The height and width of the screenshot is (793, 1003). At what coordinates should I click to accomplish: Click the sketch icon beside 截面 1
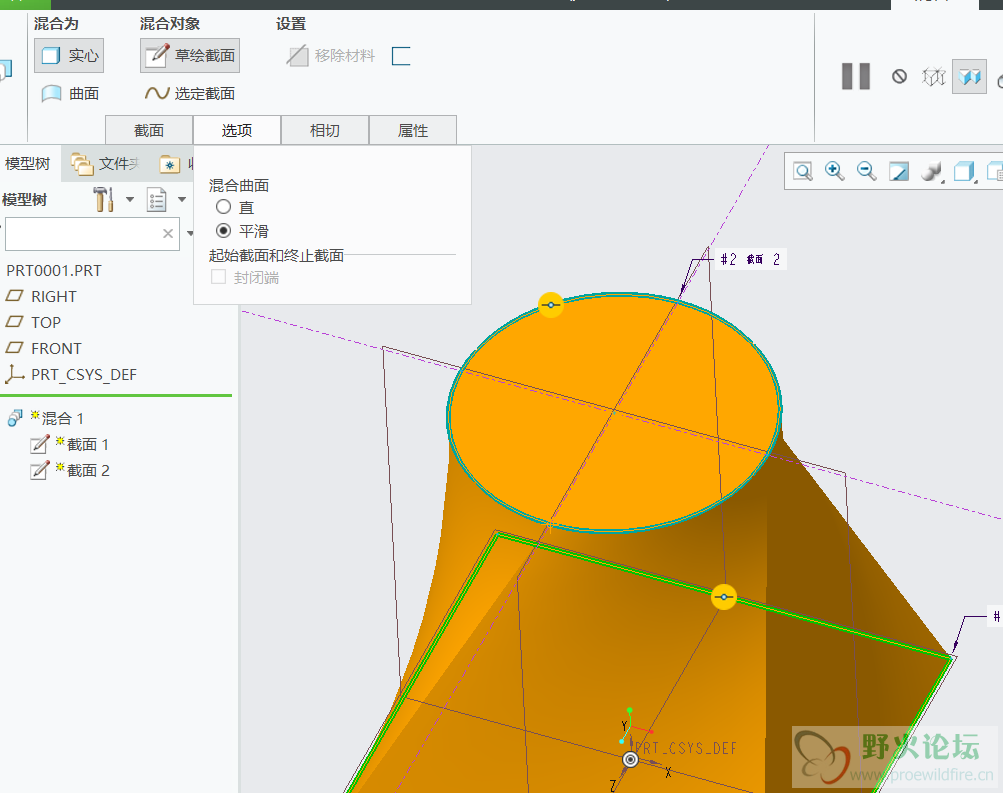coord(40,444)
